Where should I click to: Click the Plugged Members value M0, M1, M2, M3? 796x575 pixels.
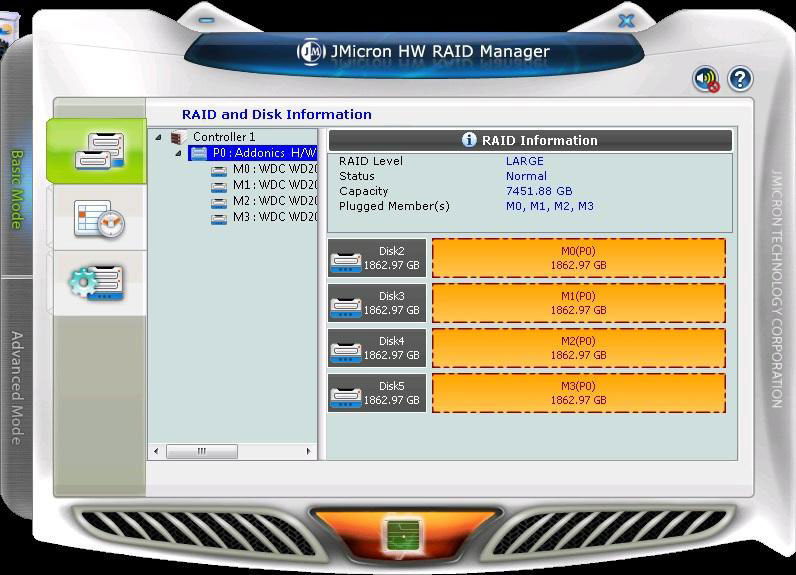coord(549,206)
